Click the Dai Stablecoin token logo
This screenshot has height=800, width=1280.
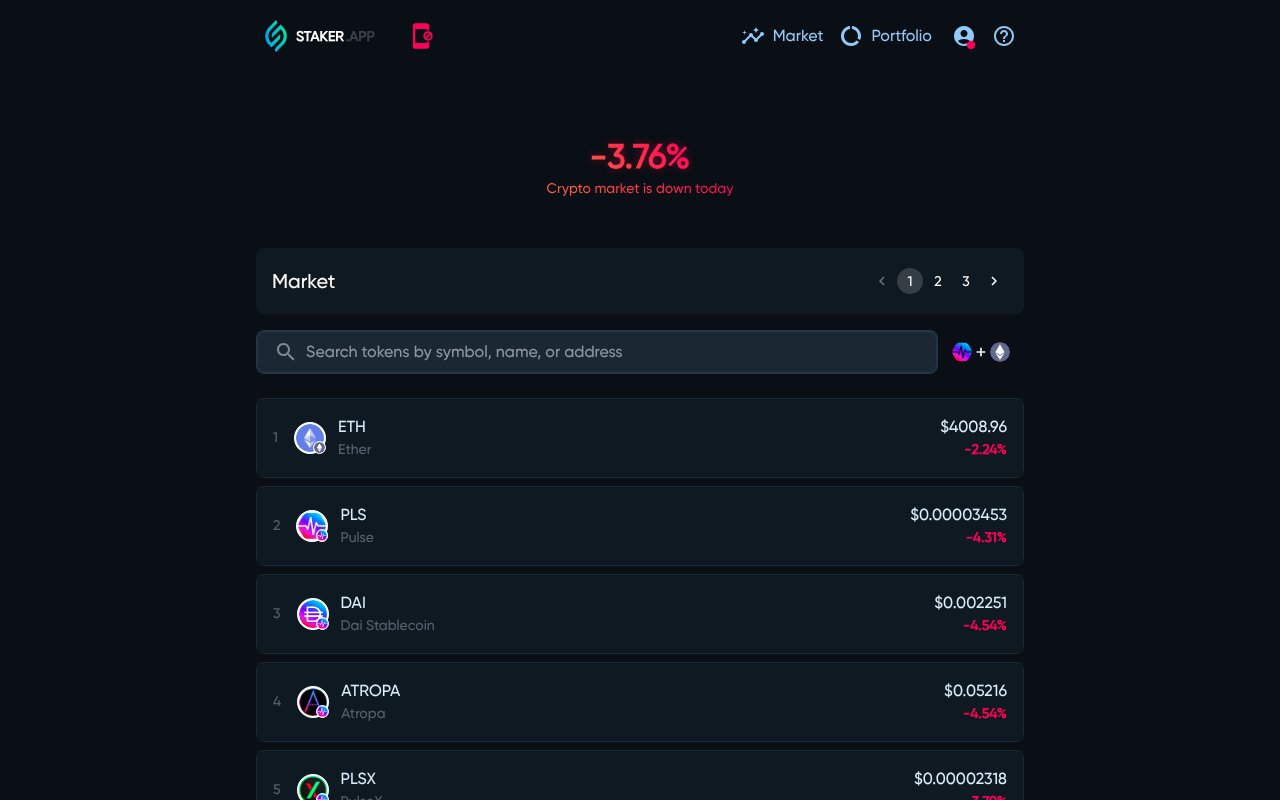coord(312,613)
